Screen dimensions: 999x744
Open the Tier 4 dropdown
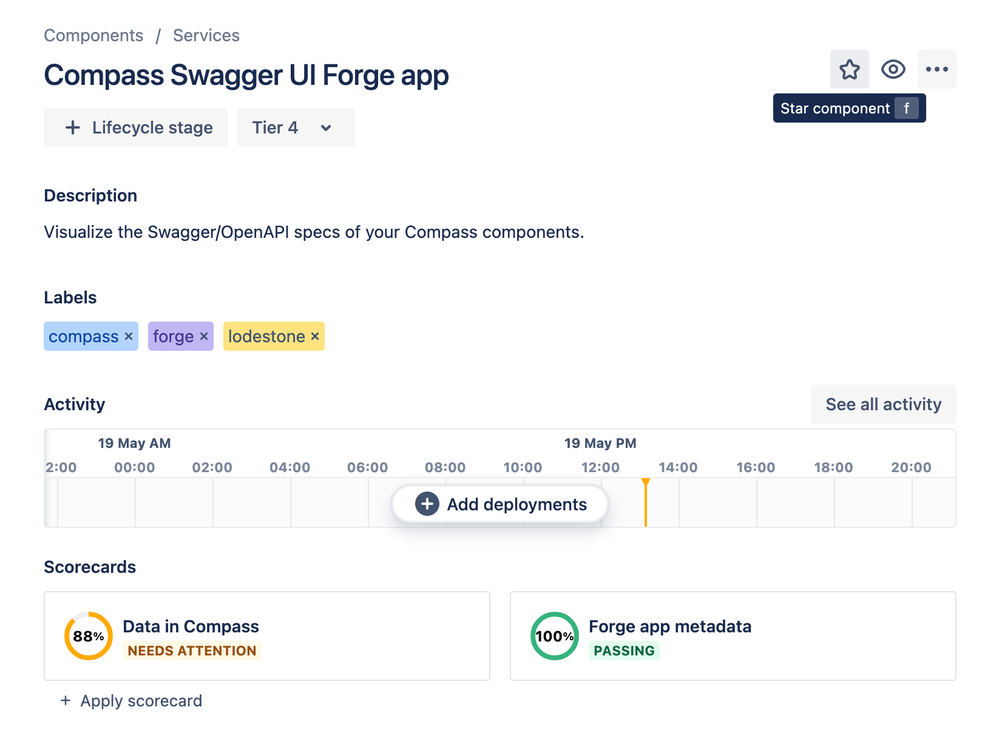[x=296, y=127]
